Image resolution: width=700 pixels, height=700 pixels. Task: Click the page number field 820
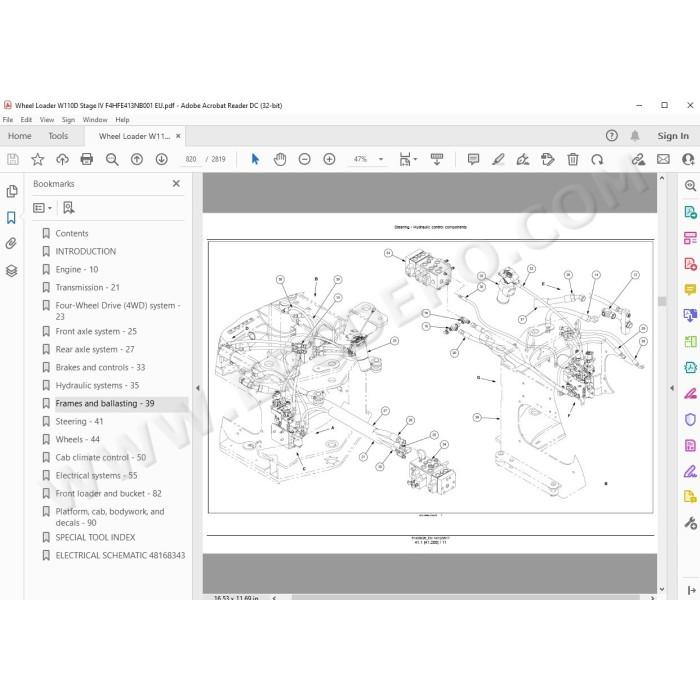point(191,159)
